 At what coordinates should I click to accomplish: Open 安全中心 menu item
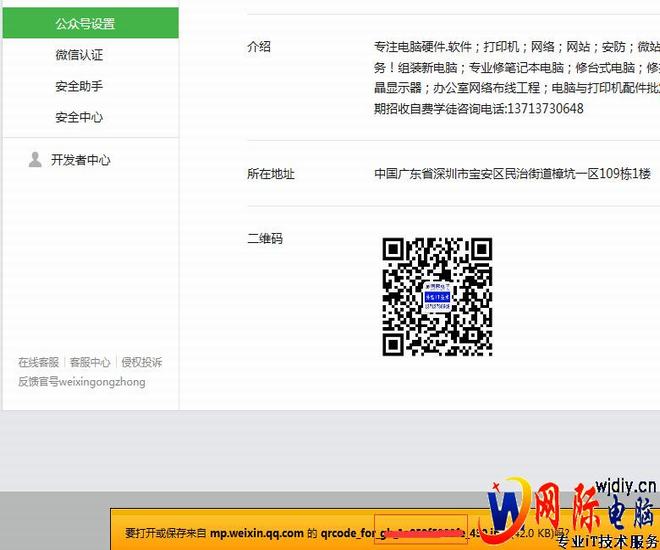click(79, 117)
